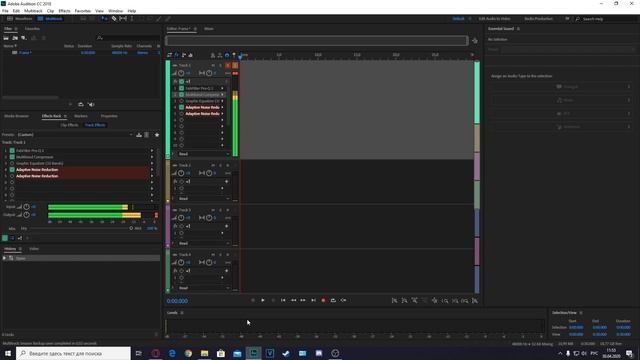Open Multiband Compressor slot arrow menu
Screen dimensions: 640x360
click(152, 157)
